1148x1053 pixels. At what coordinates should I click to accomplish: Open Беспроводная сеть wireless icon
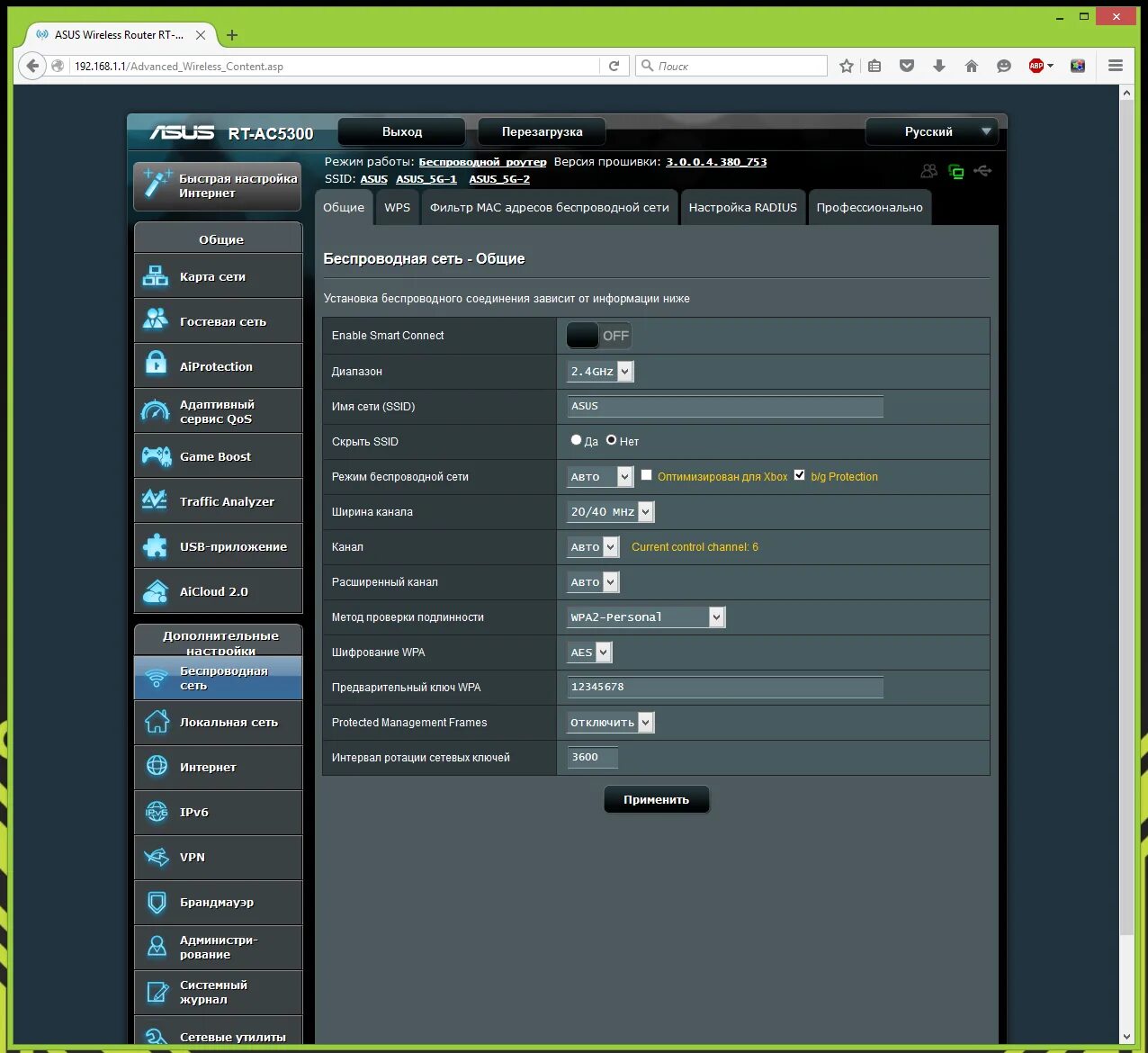[x=157, y=678]
